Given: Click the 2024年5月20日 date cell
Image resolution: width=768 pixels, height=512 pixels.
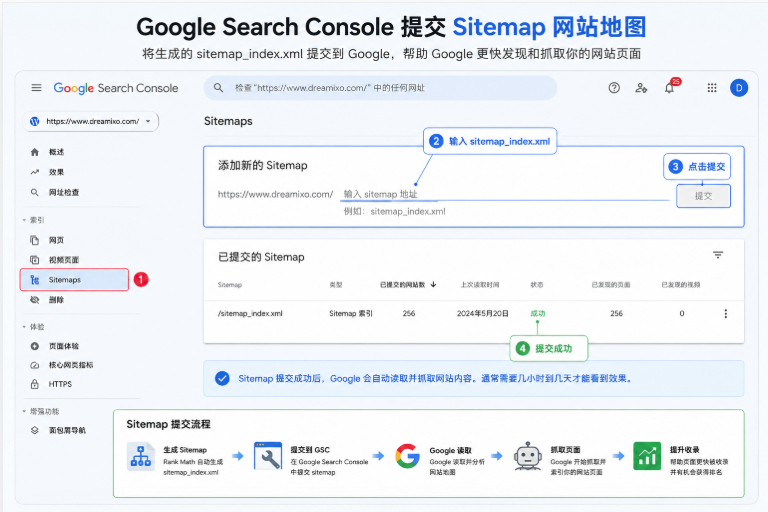Looking at the screenshot, I should [482, 314].
